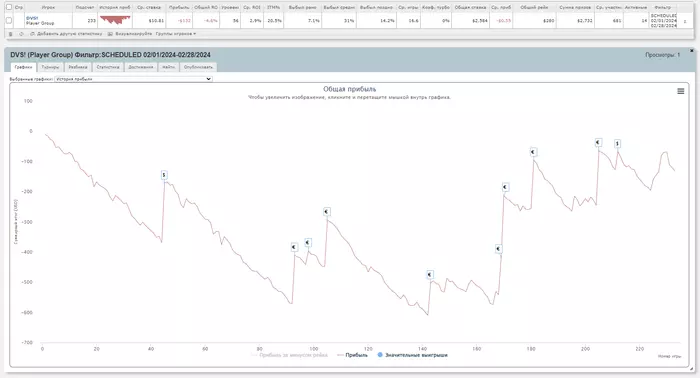Open the Достижения tab

click(141, 67)
